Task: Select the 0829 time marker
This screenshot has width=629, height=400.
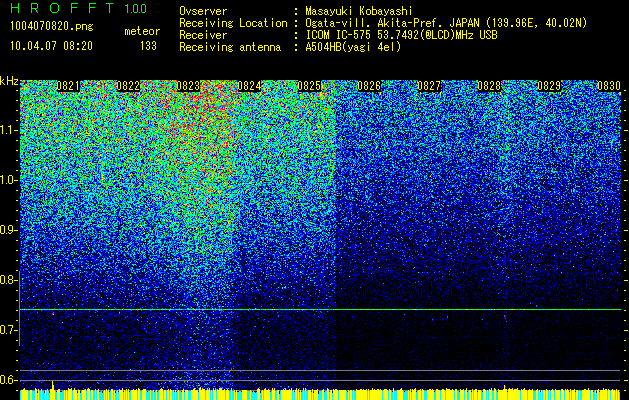Action: point(549,86)
